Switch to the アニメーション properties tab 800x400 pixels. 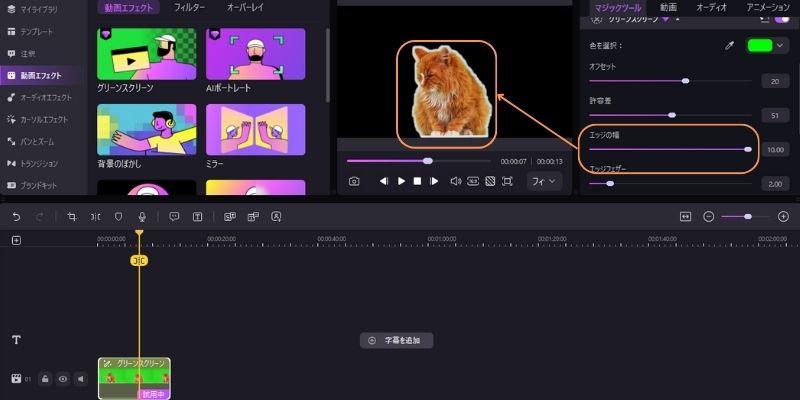pos(768,8)
